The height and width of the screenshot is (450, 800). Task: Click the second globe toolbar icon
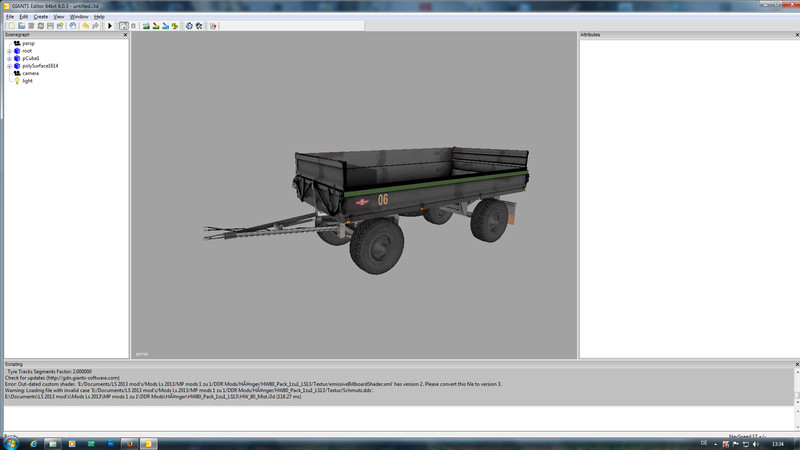coord(199,26)
